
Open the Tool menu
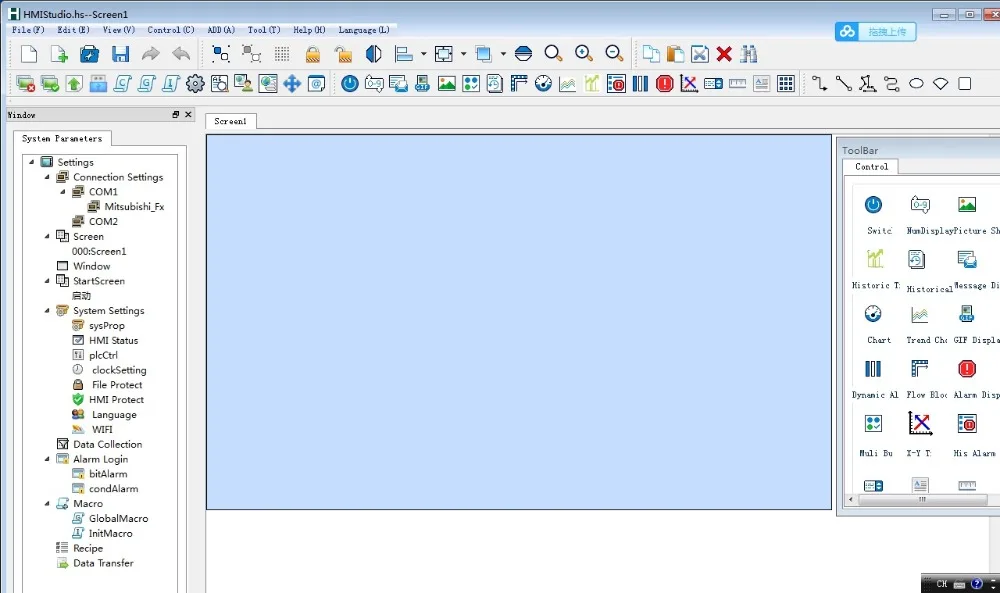tap(264, 30)
